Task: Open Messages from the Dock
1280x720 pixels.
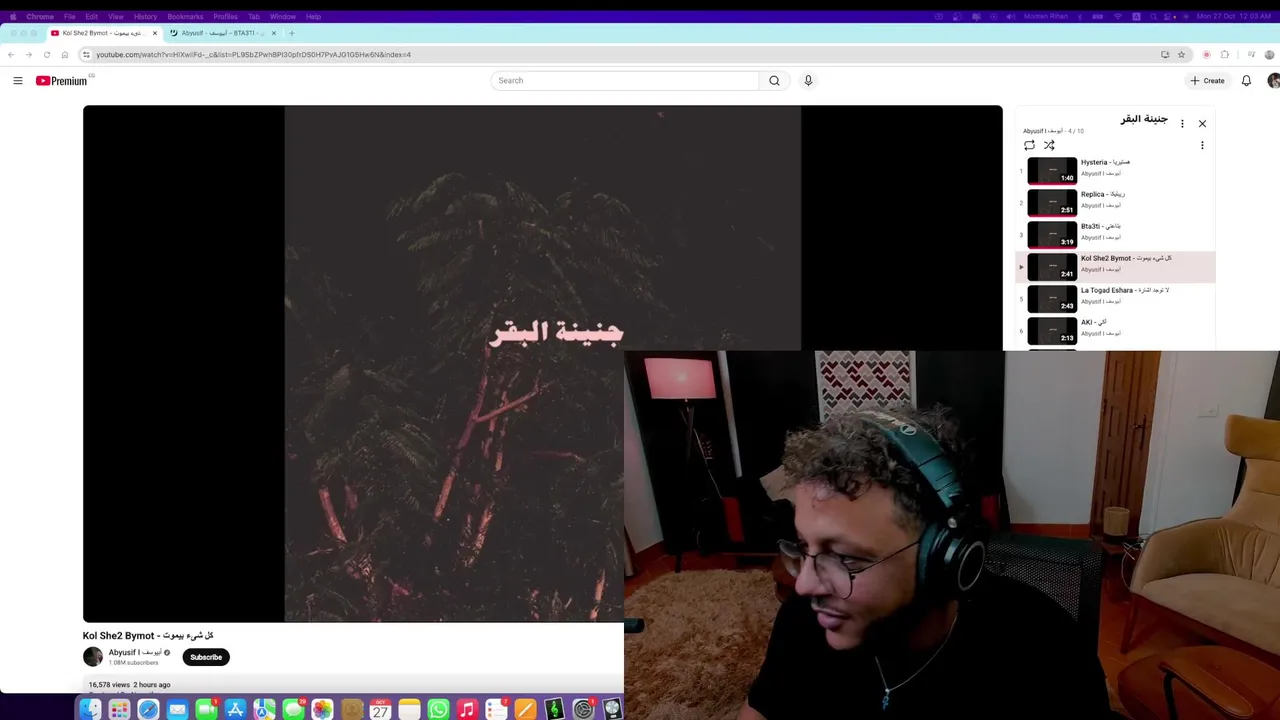Action: 293,709
